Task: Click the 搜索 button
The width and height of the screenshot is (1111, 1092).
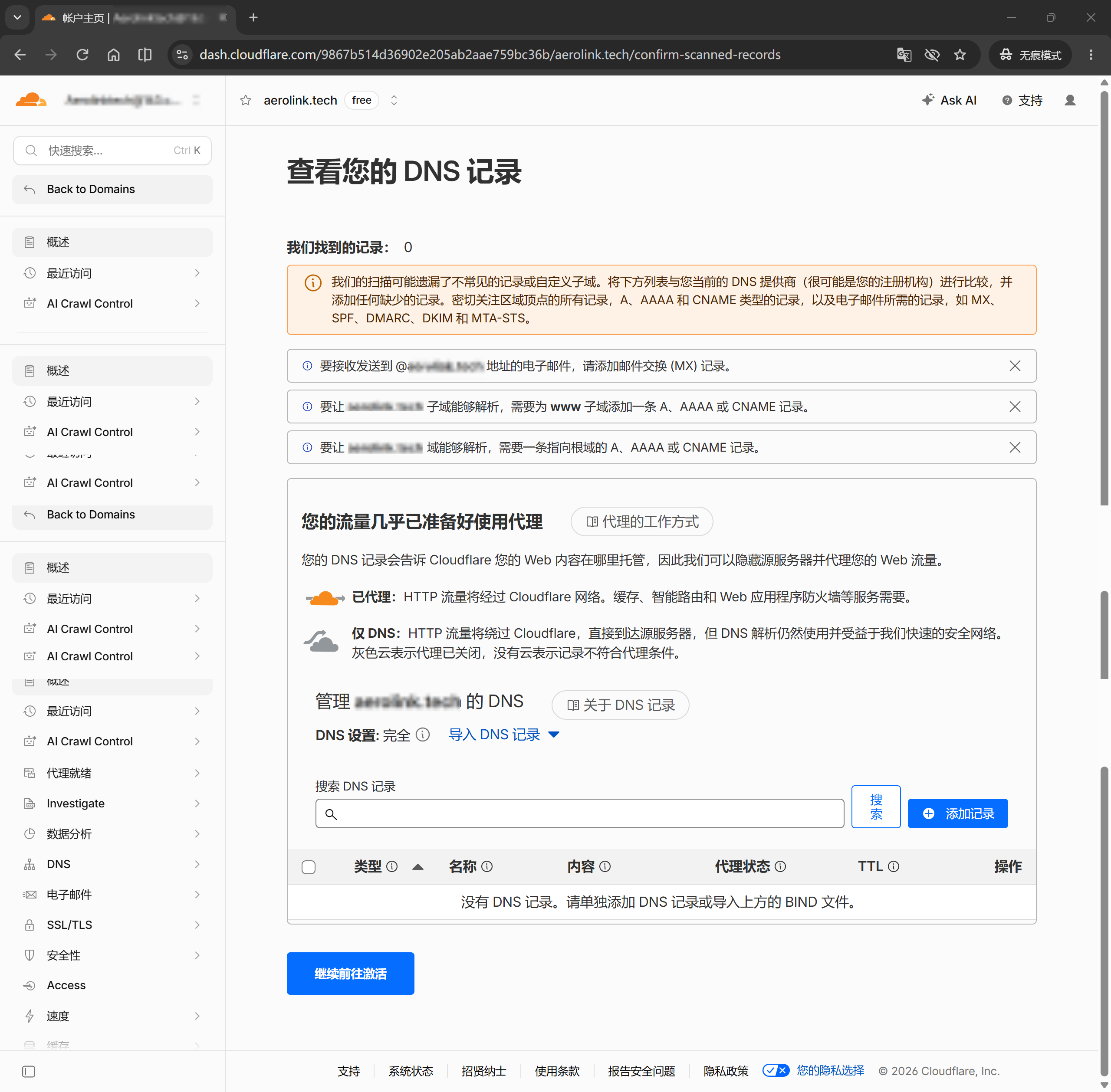Action: pos(876,807)
